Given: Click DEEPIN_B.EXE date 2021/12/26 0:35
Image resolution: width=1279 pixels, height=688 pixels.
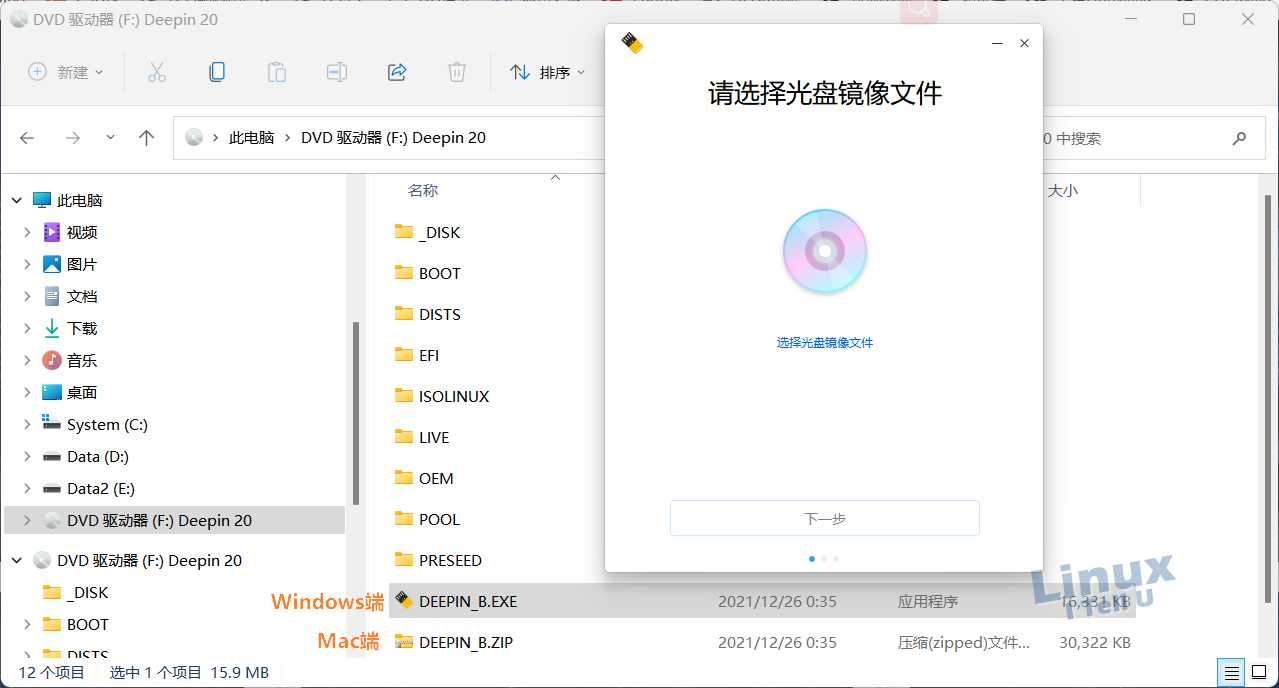Looking at the screenshot, I should [777, 601].
